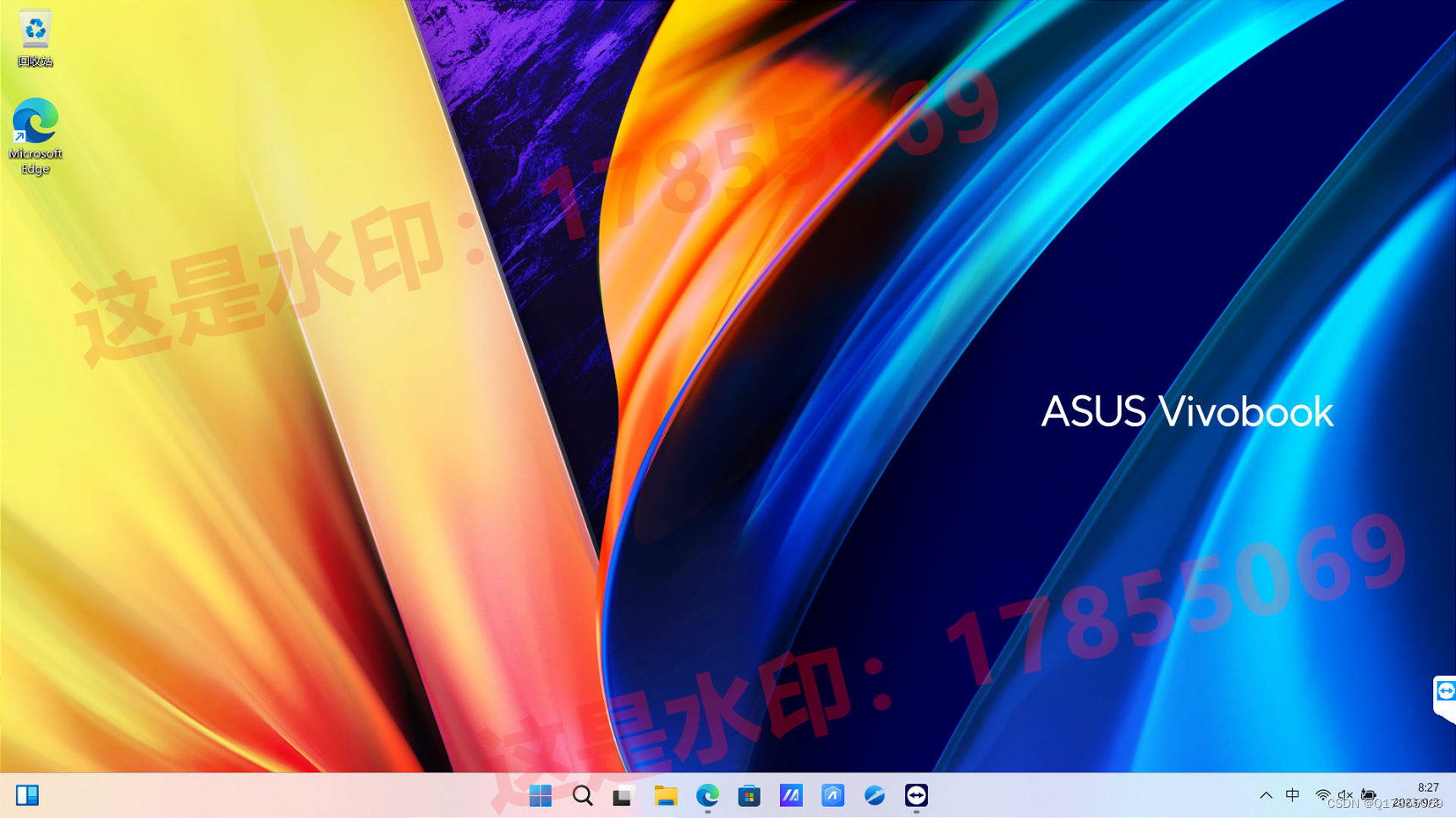Open Task View in the taskbar
Image resolution: width=1456 pixels, height=818 pixels.
(x=624, y=795)
